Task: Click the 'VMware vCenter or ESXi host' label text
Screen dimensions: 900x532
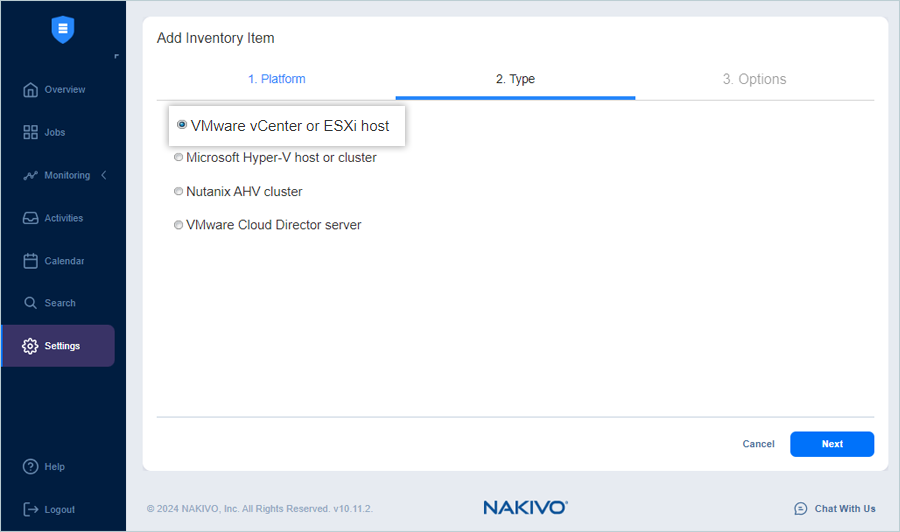Action: tap(290, 126)
